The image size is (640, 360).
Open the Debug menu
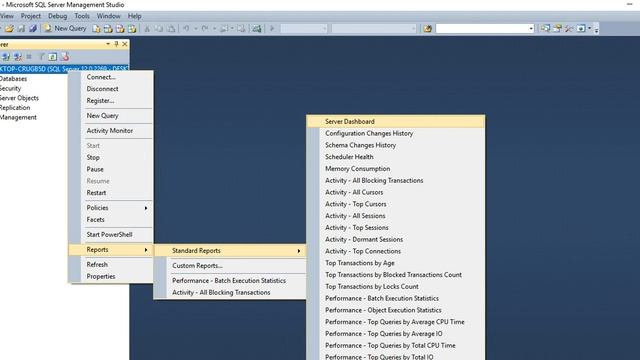click(x=58, y=16)
